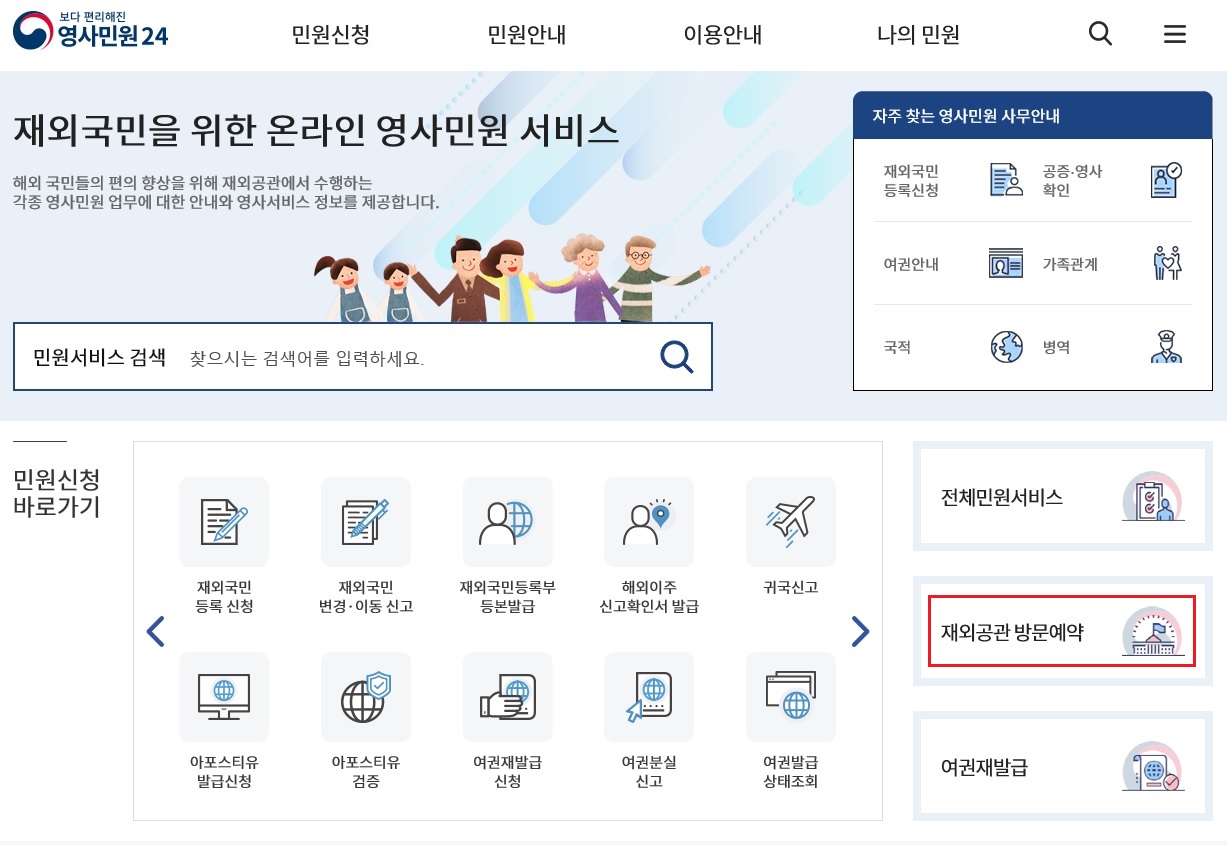Click the 해외이주 신고확인서 발급 label
Screen dimensions: 1227x845
(649, 597)
